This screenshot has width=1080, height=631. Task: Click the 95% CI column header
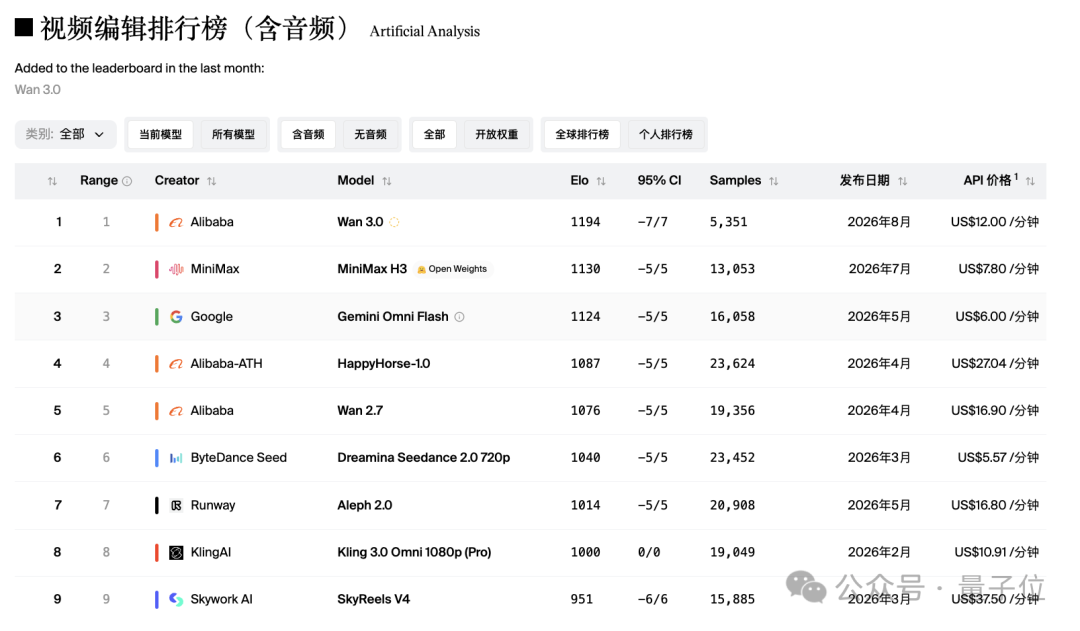(659, 180)
